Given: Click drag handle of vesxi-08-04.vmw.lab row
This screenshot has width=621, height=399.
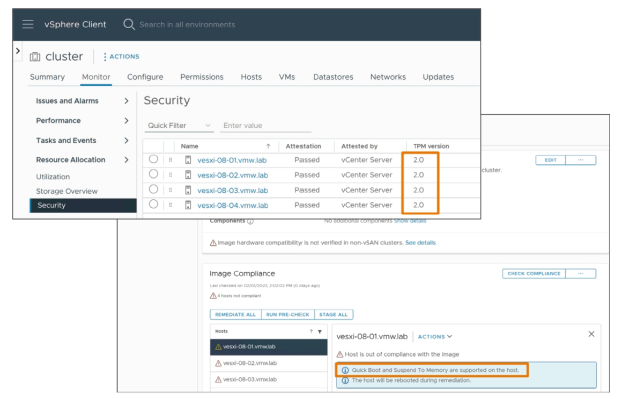Looking at the screenshot, I should click(170, 205).
